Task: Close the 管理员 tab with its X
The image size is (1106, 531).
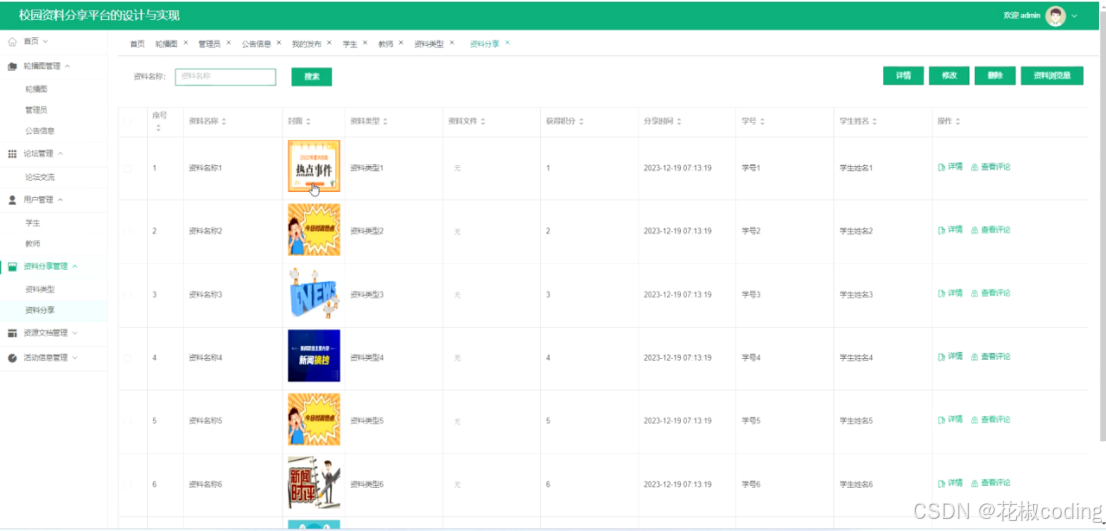Action: tap(229, 43)
